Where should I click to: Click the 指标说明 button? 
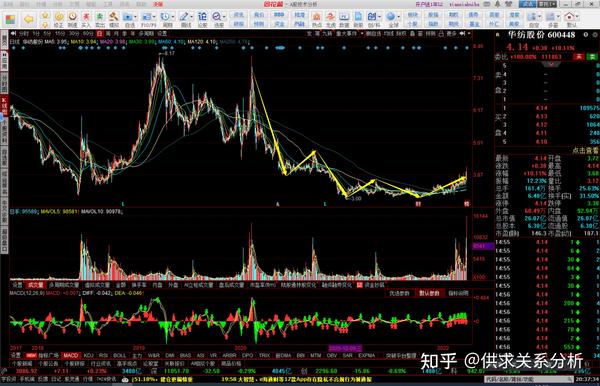458,293
